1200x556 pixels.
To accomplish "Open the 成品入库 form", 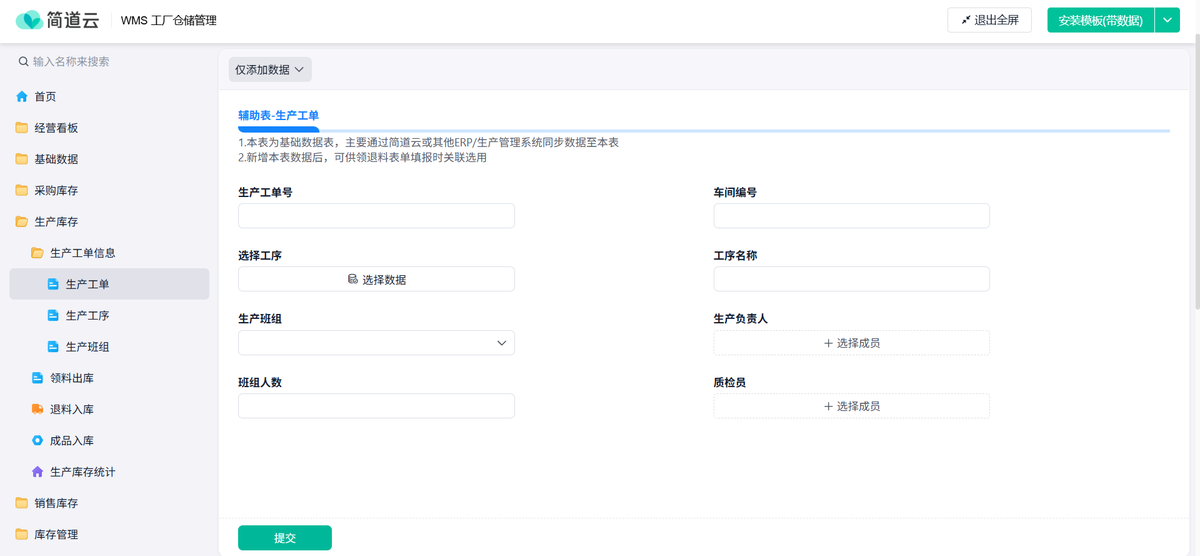I will tap(109, 440).
